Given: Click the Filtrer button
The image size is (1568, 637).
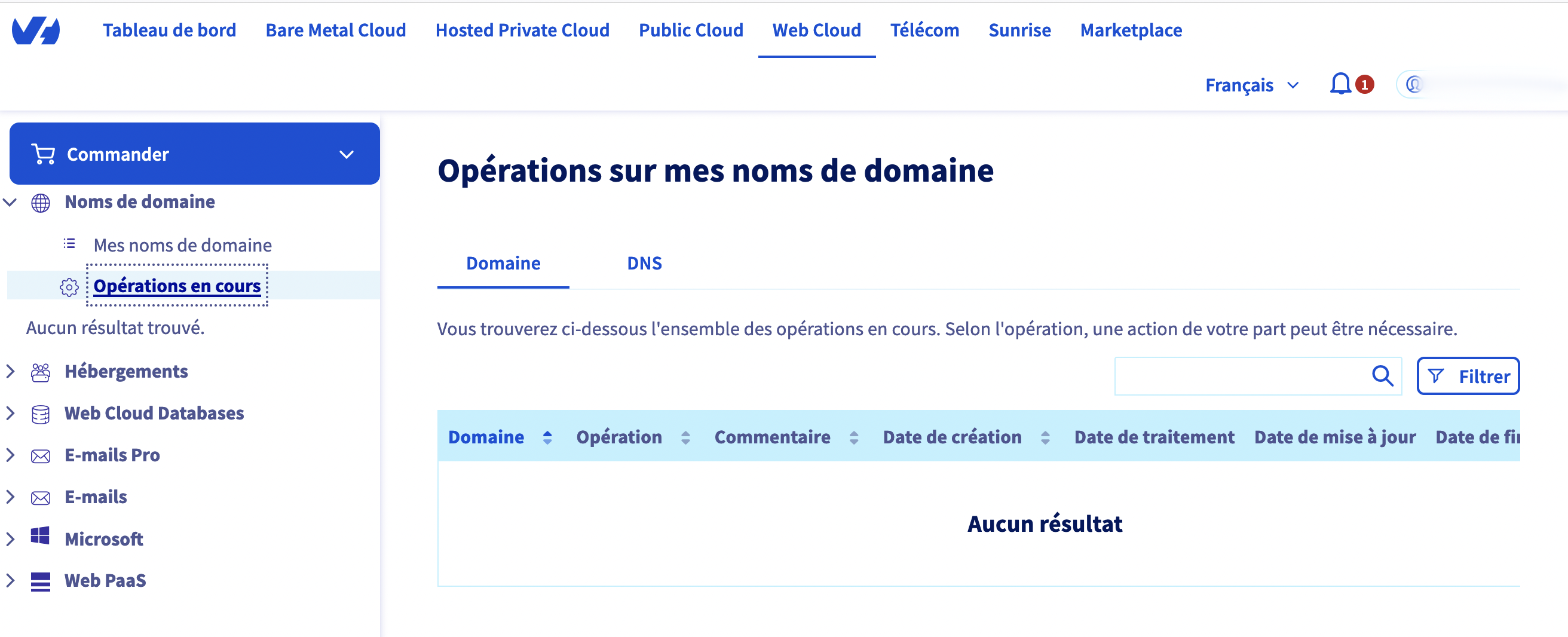Looking at the screenshot, I should pyautogui.click(x=1468, y=376).
